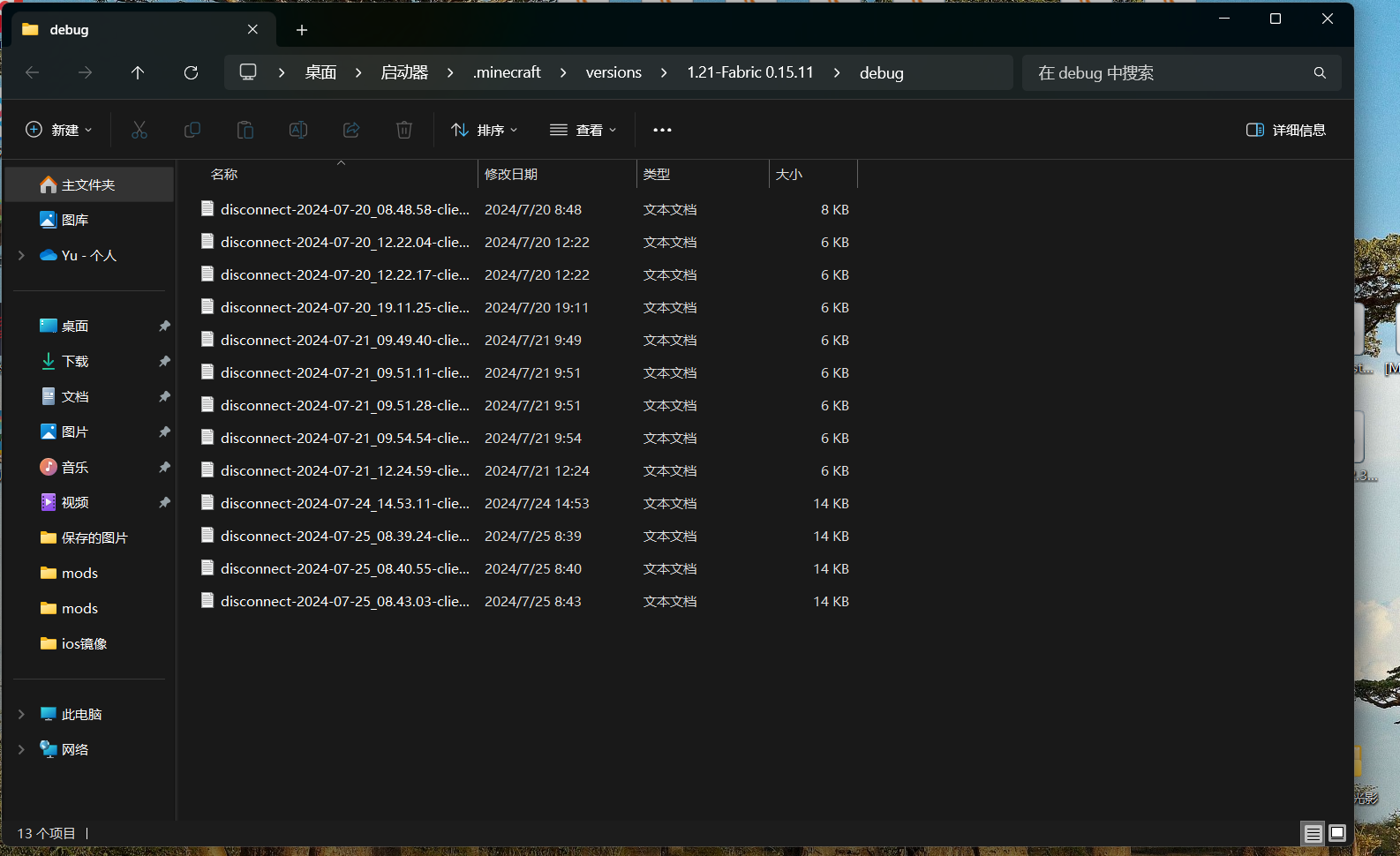This screenshot has width=1400, height=856.
Task: Select 主文件夹 in sidebar
Action: [x=89, y=184]
